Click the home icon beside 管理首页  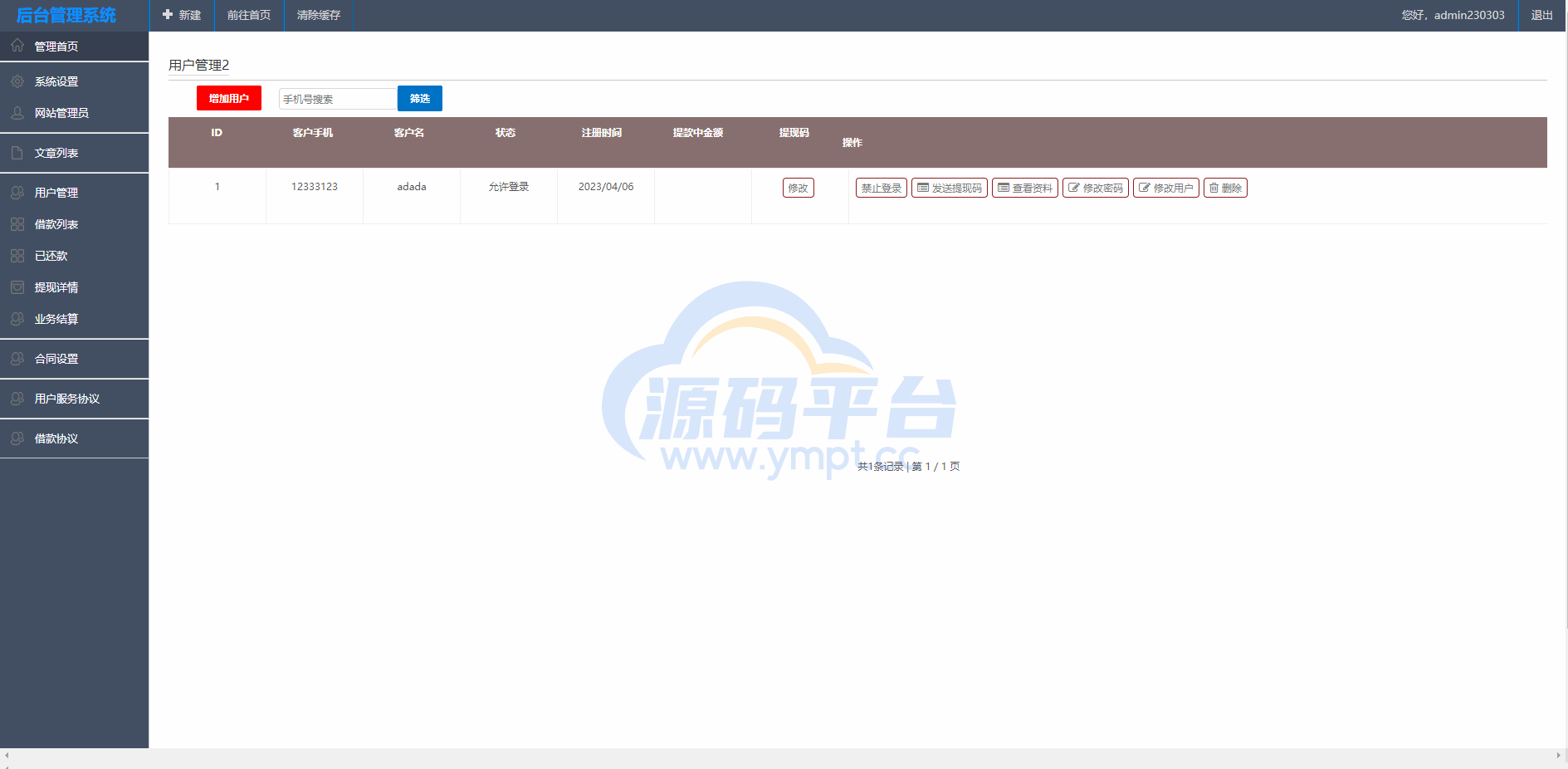[17, 46]
